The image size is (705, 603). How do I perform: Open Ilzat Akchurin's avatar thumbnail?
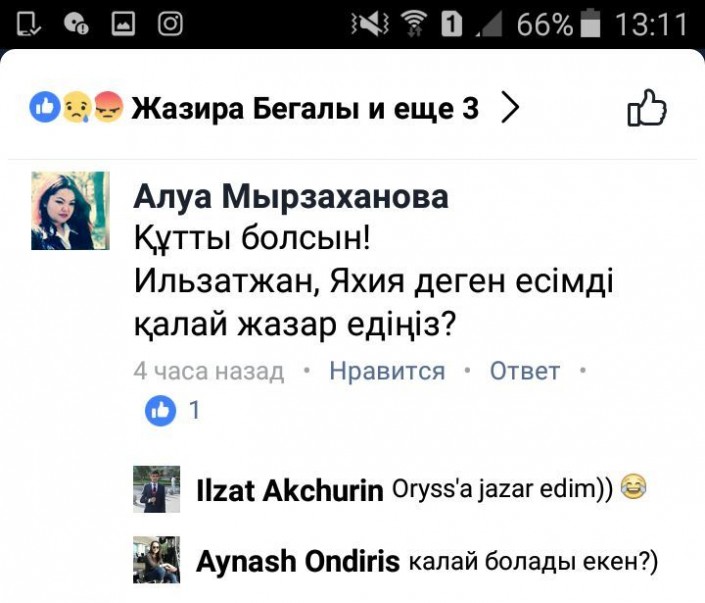(156, 489)
